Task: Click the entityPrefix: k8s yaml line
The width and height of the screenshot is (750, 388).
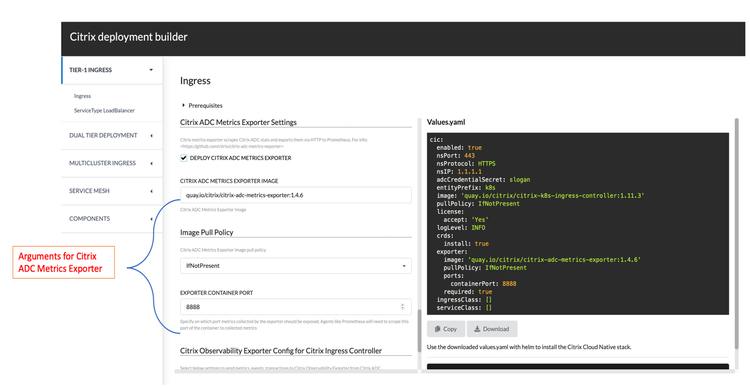Action: (466, 188)
